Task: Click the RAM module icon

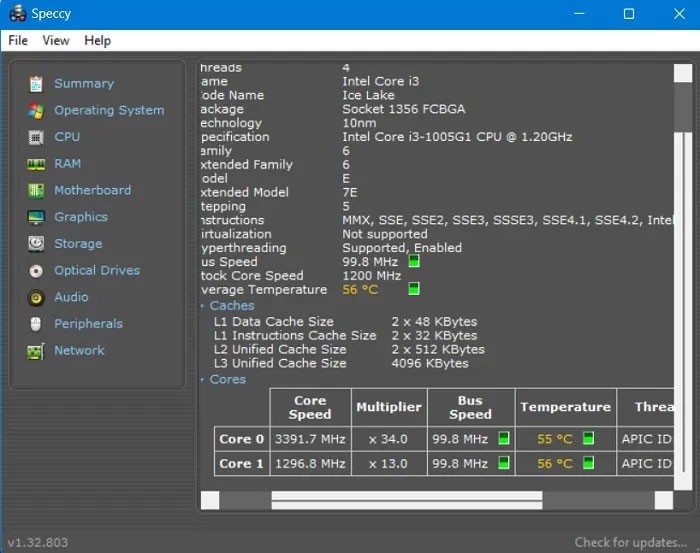Action: [x=36, y=164]
